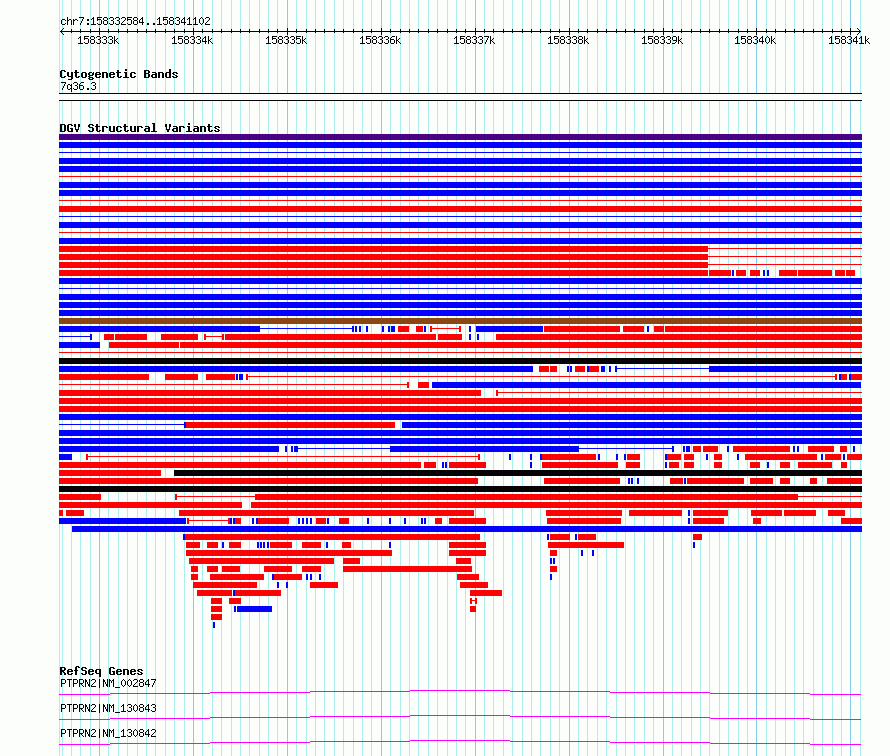This screenshot has height=756, width=890.
Task: Click the purple variant bar atop DGV track
Action: [460, 137]
